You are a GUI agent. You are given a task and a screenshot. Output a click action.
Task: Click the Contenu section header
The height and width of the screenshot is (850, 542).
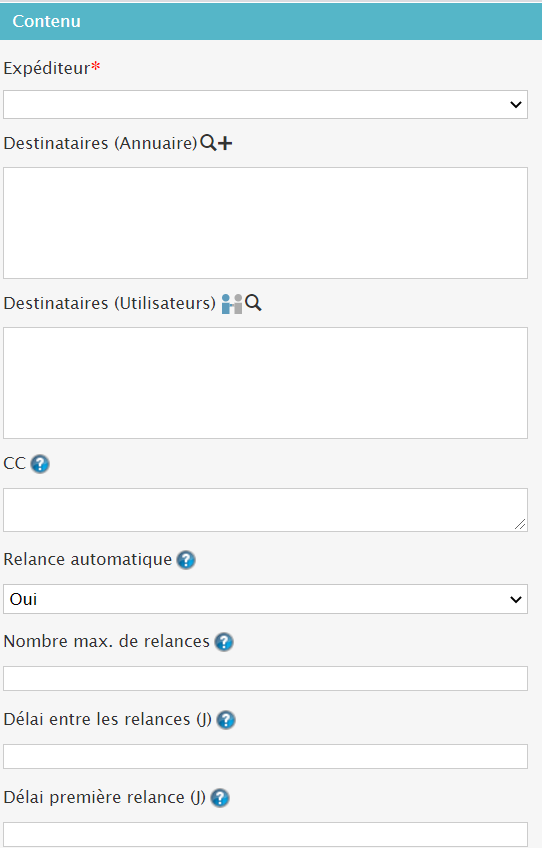pyautogui.click(x=271, y=22)
